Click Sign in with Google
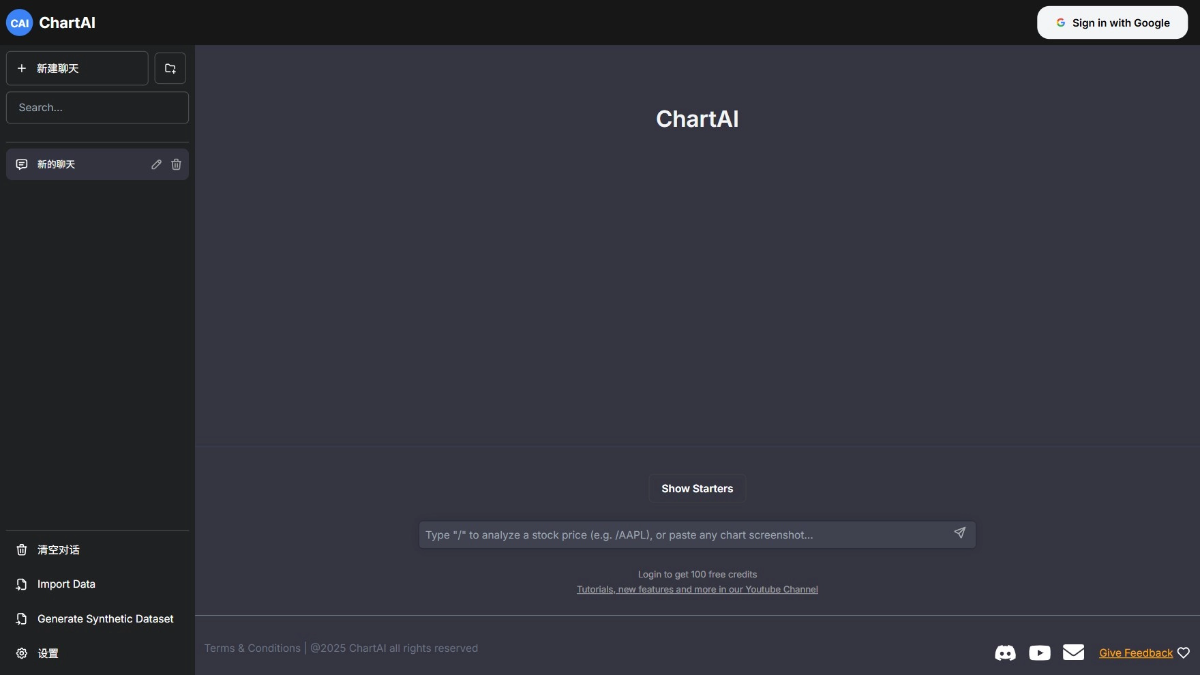Image resolution: width=1200 pixels, height=675 pixels. [1112, 22]
